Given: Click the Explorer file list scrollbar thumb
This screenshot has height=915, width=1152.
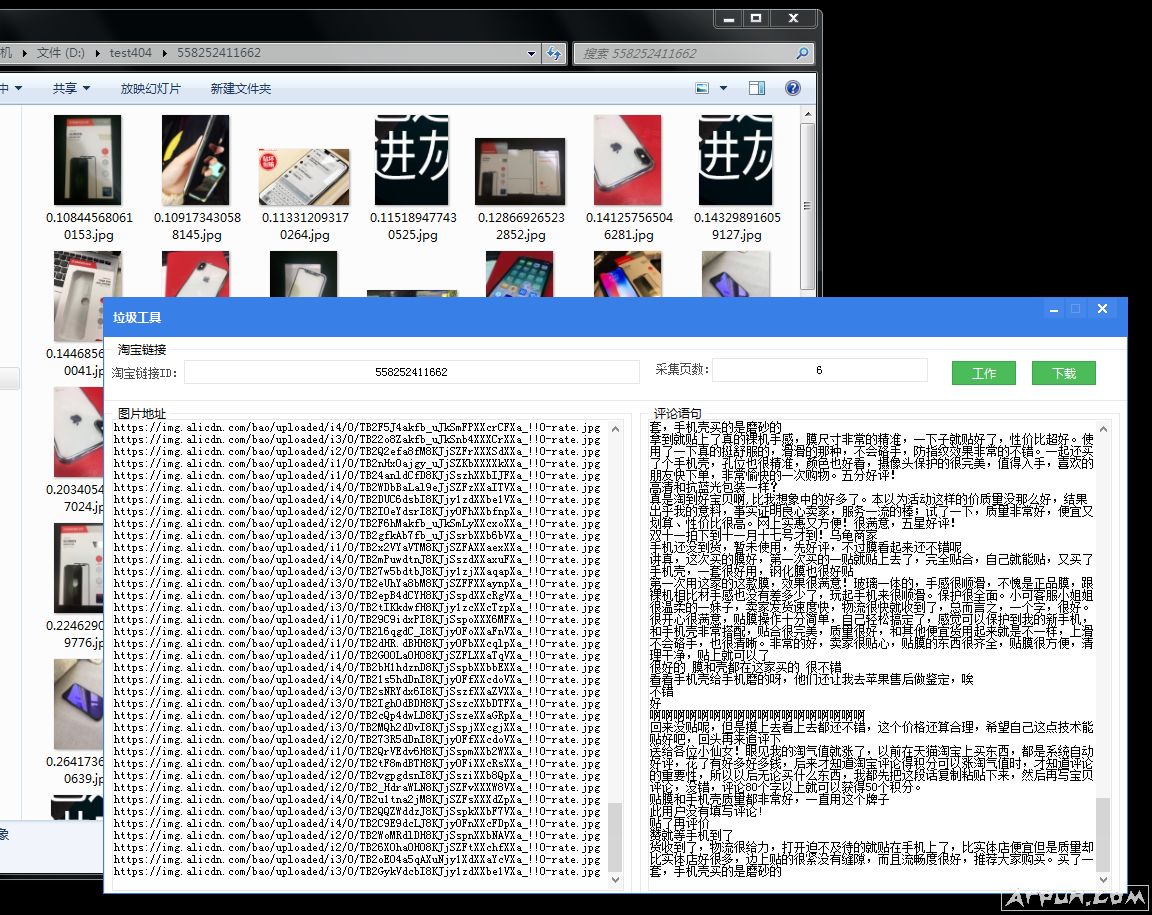Looking at the screenshot, I should 807,206.
